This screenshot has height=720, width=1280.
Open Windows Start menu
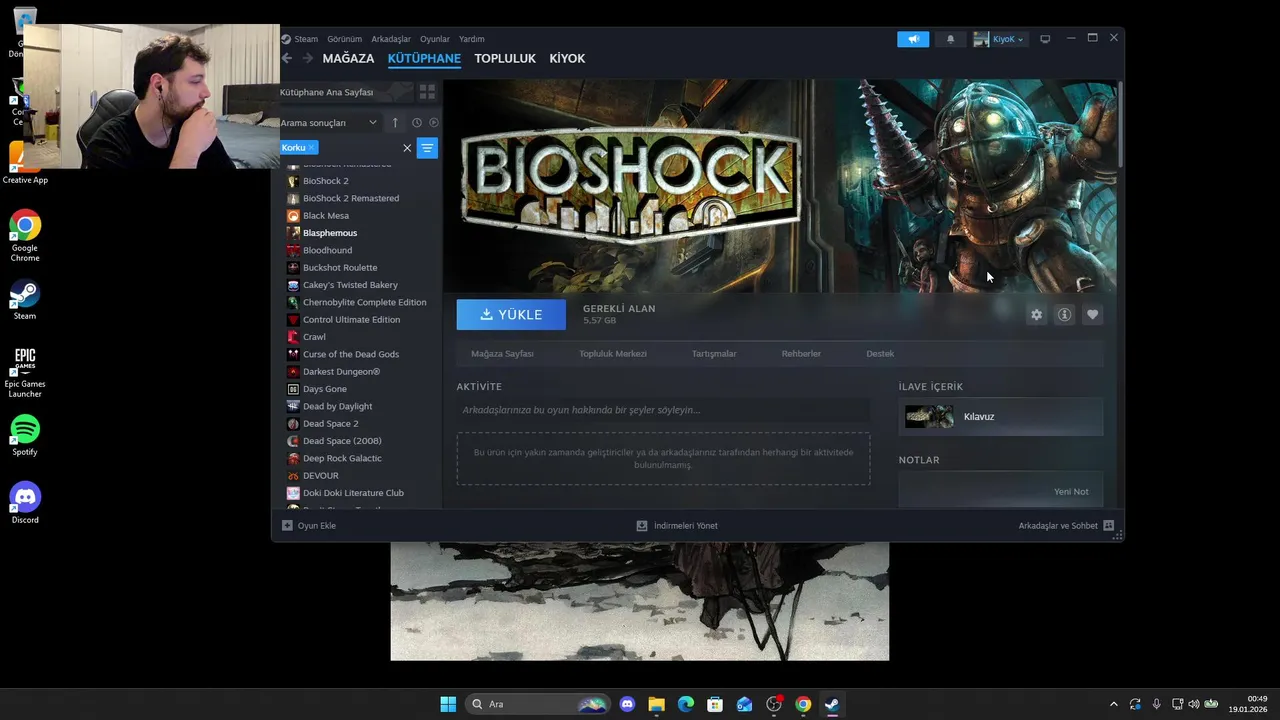click(x=448, y=704)
